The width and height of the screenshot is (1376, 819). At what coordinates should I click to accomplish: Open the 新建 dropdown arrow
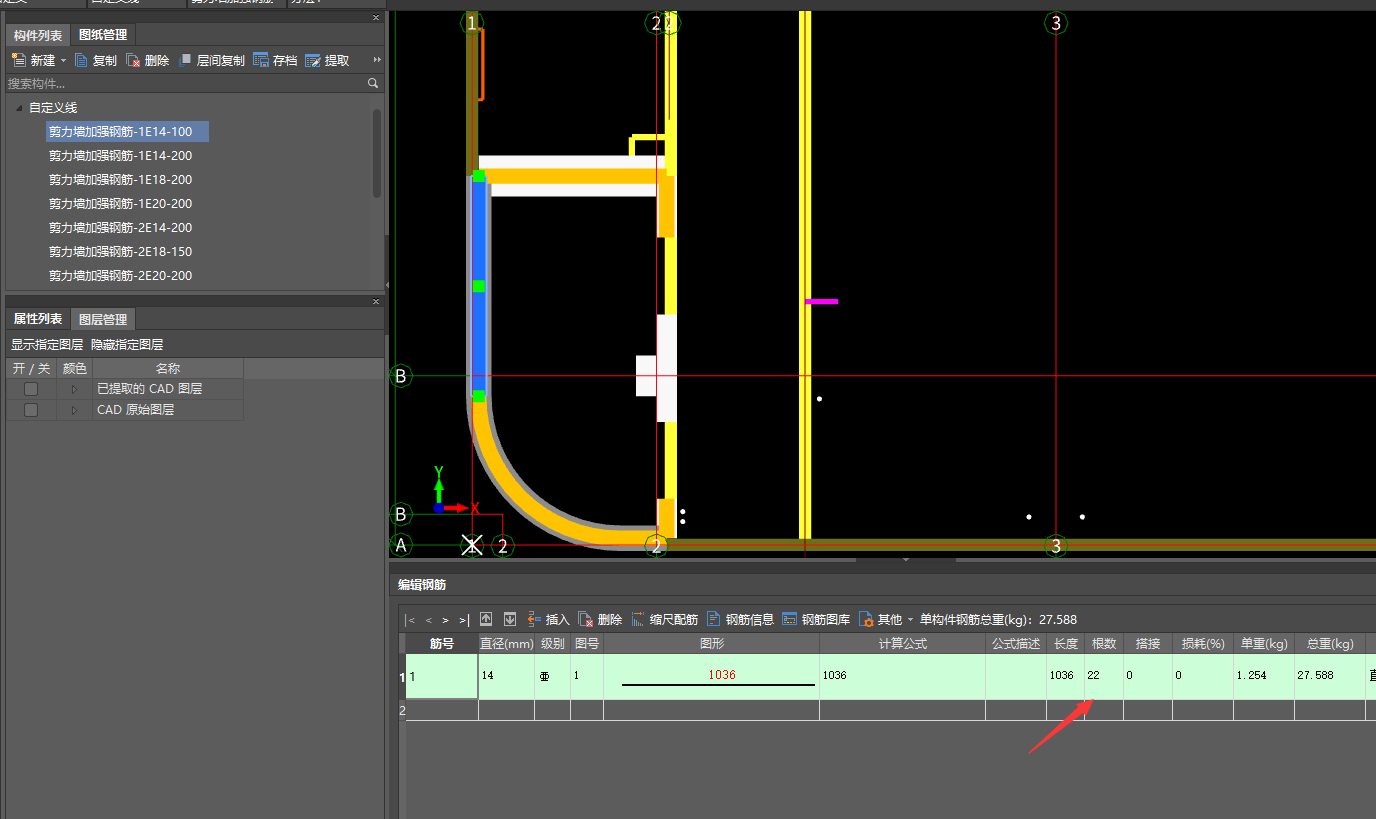pyautogui.click(x=63, y=61)
